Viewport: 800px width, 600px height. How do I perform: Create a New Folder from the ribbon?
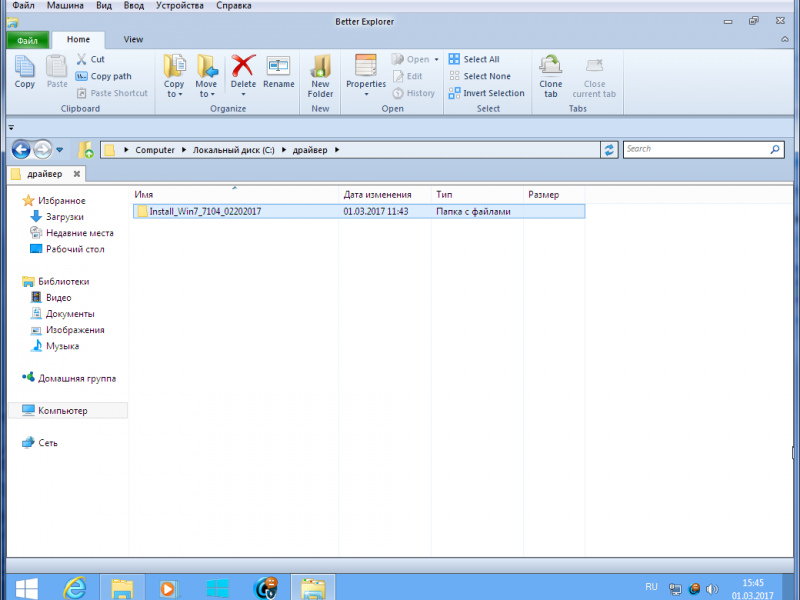[x=320, y=76]
